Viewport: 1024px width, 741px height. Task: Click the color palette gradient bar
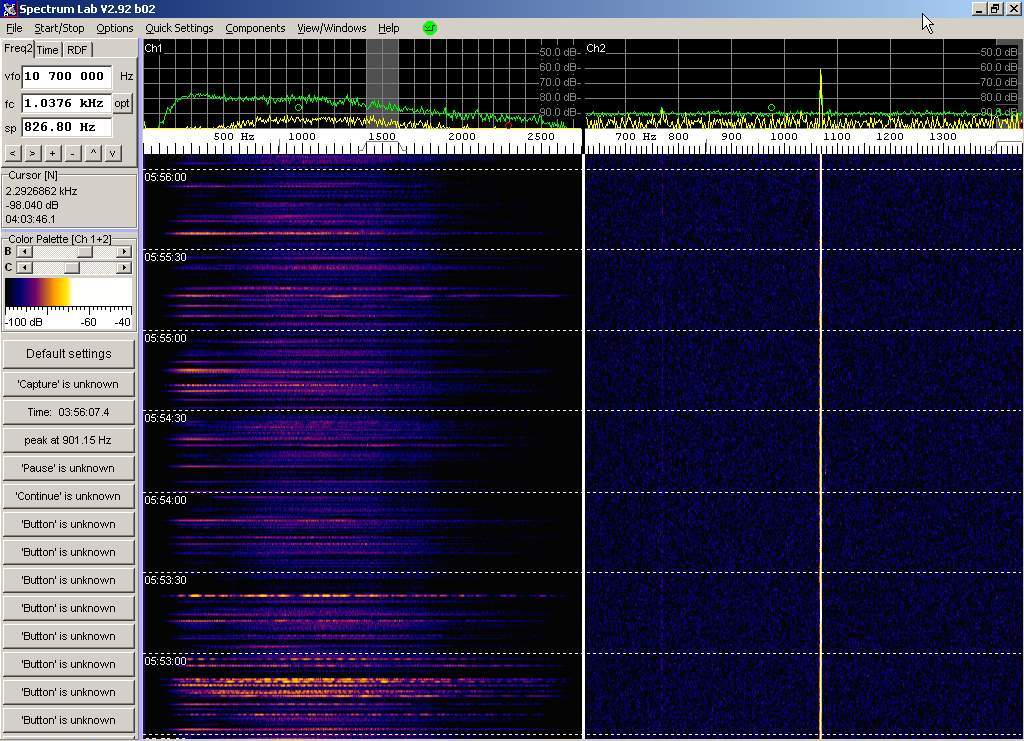coord(68,292)
